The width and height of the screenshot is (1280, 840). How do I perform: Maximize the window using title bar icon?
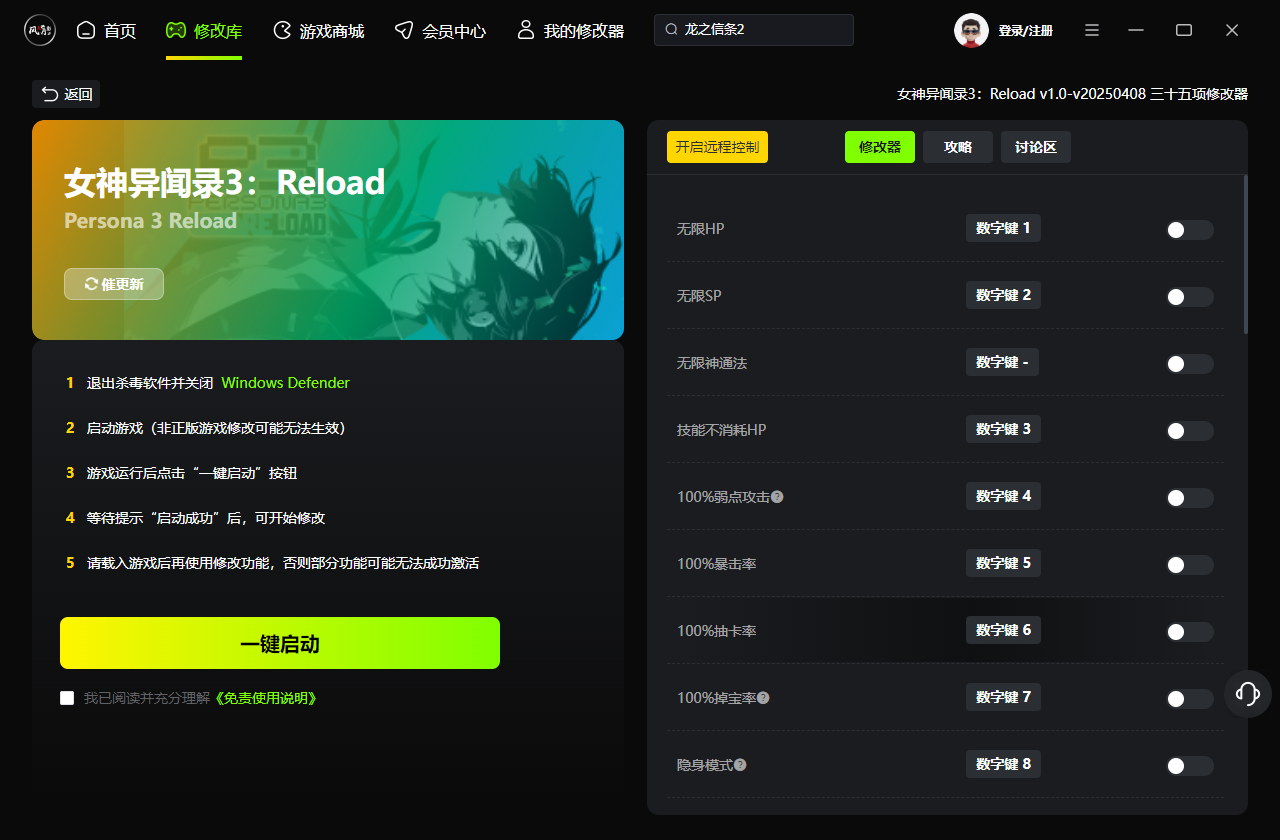pos(1184,30)
